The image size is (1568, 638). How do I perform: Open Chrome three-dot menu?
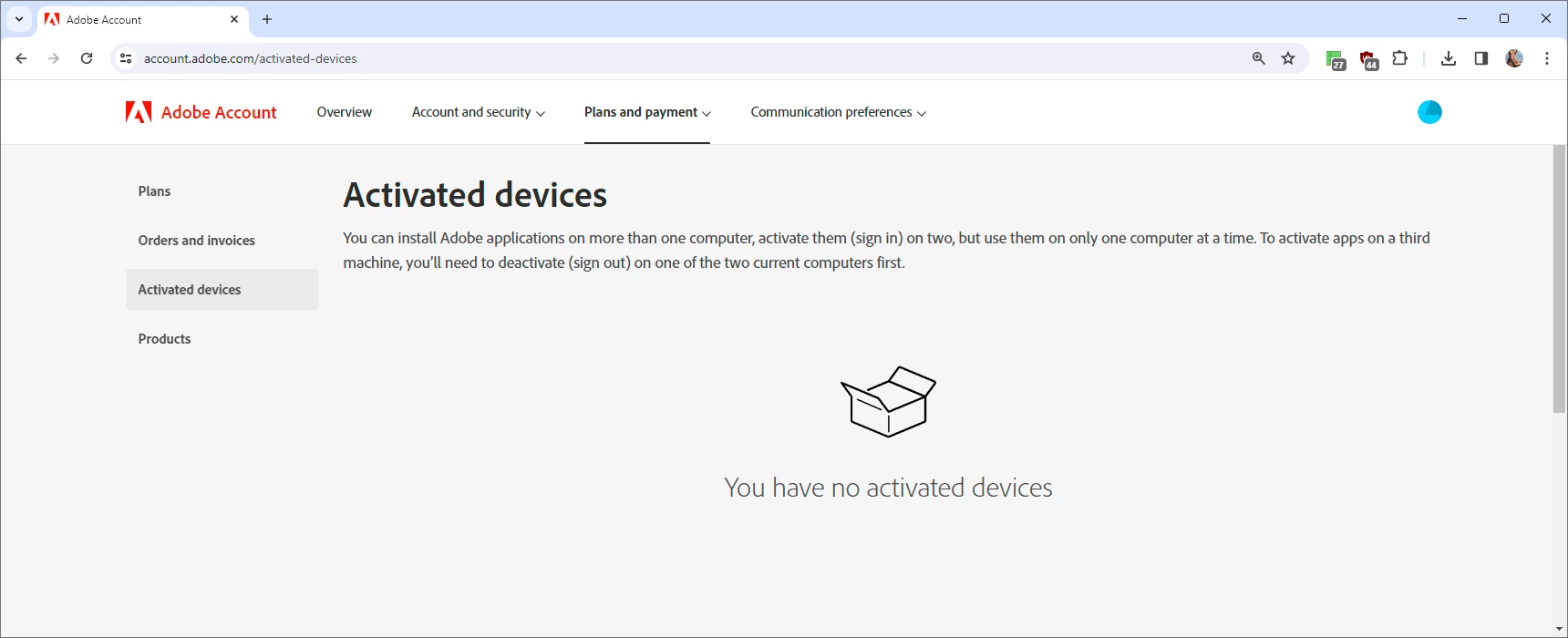(x=1547, y=58)
